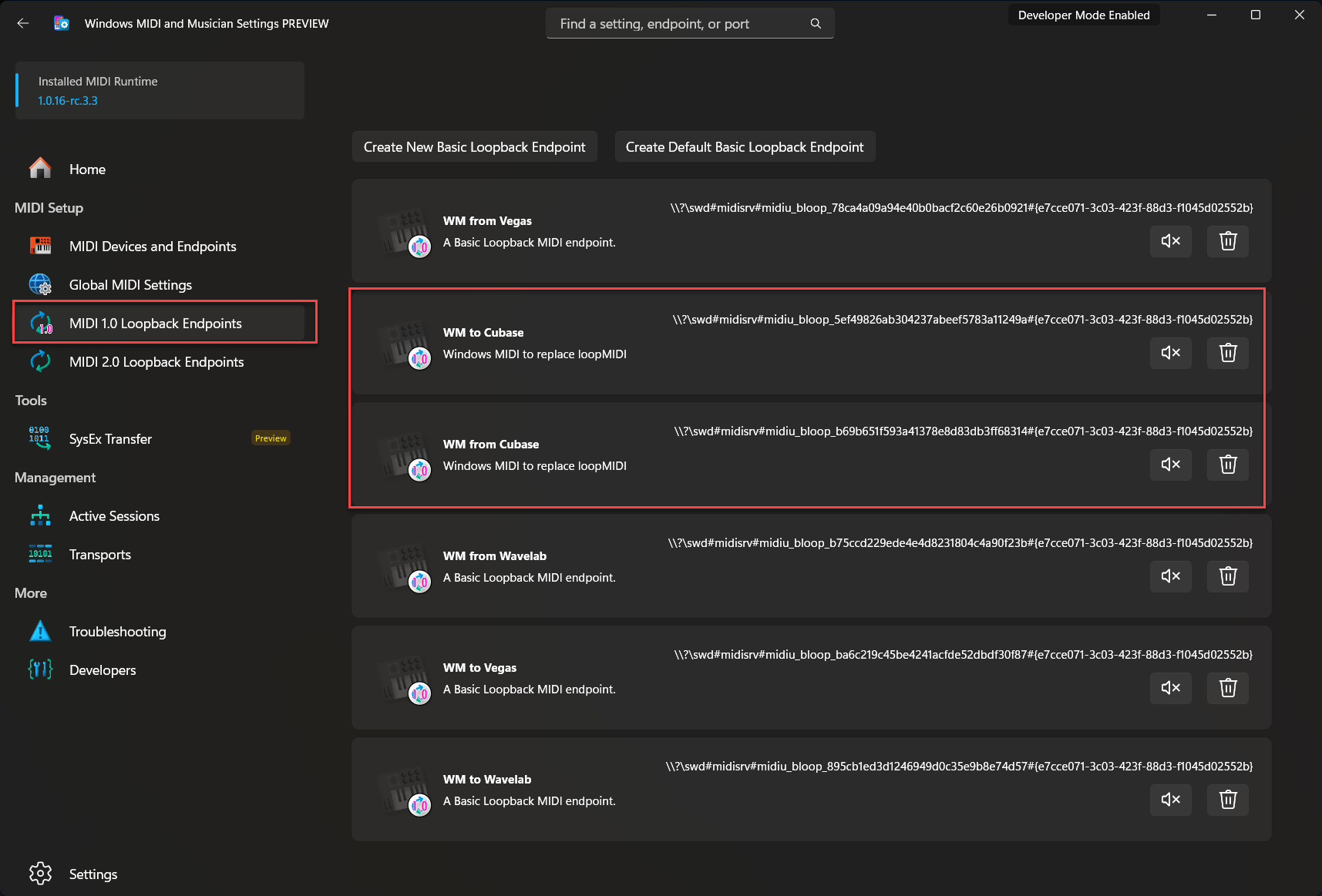Close the MIDI Settings window

(1300, 15)
